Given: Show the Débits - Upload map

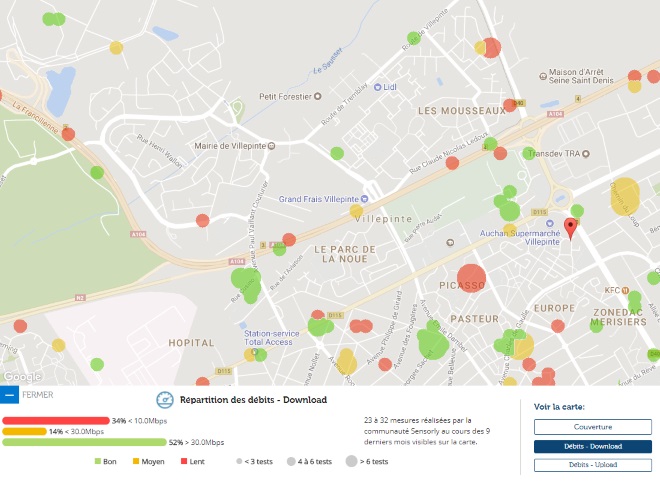Looking at the screenshot, I should [593, 465].
